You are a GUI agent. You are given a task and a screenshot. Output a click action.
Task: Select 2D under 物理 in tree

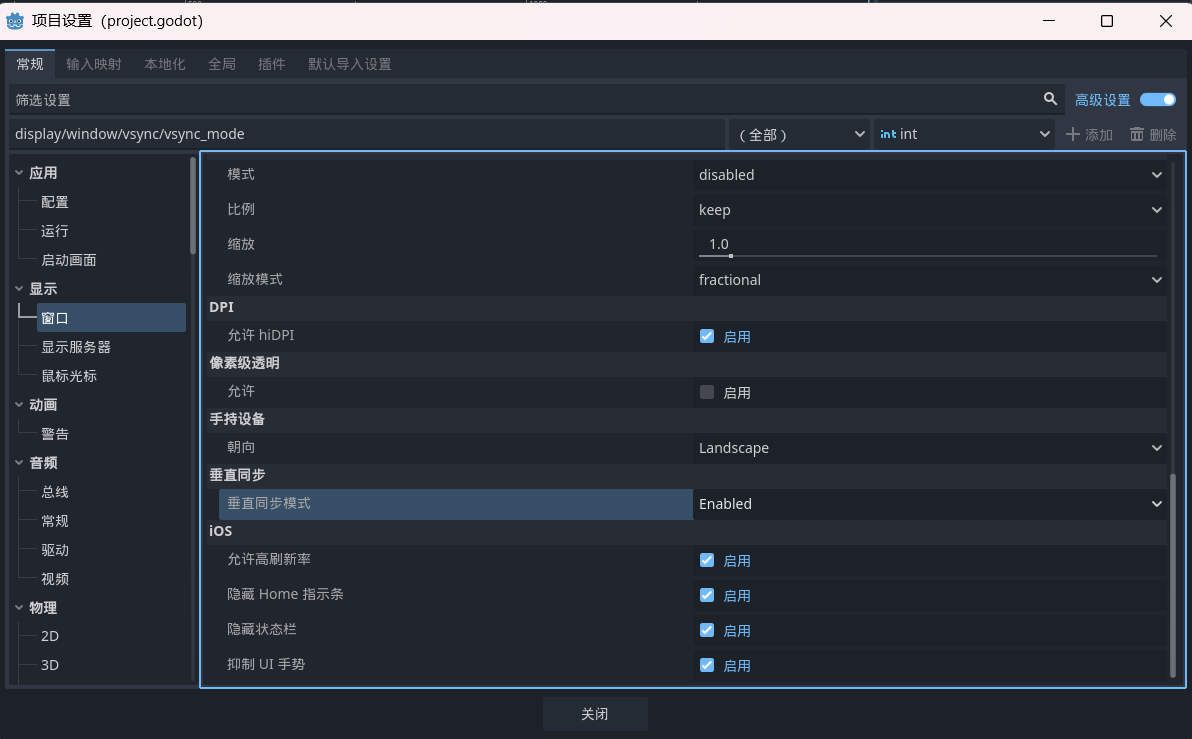click(50, 636)
